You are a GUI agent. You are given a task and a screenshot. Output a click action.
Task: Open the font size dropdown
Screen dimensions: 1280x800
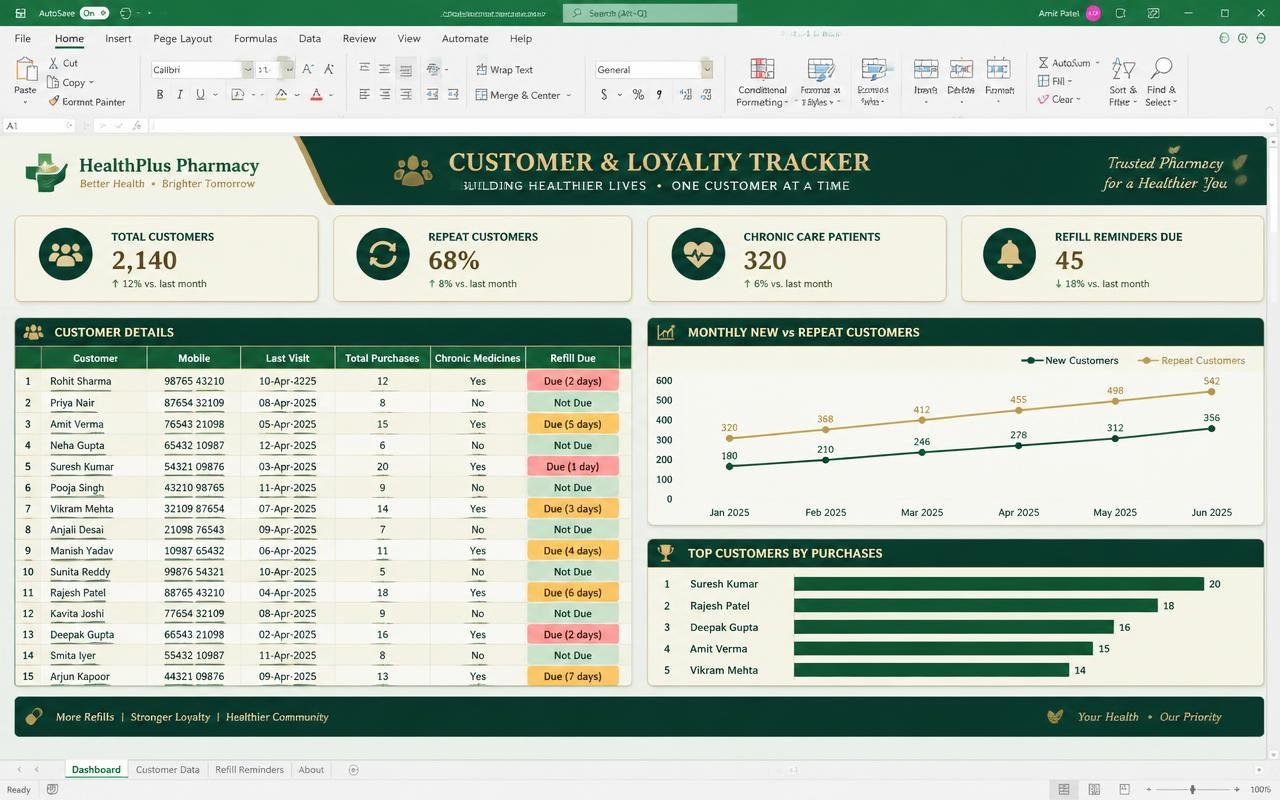coord(289,70)
